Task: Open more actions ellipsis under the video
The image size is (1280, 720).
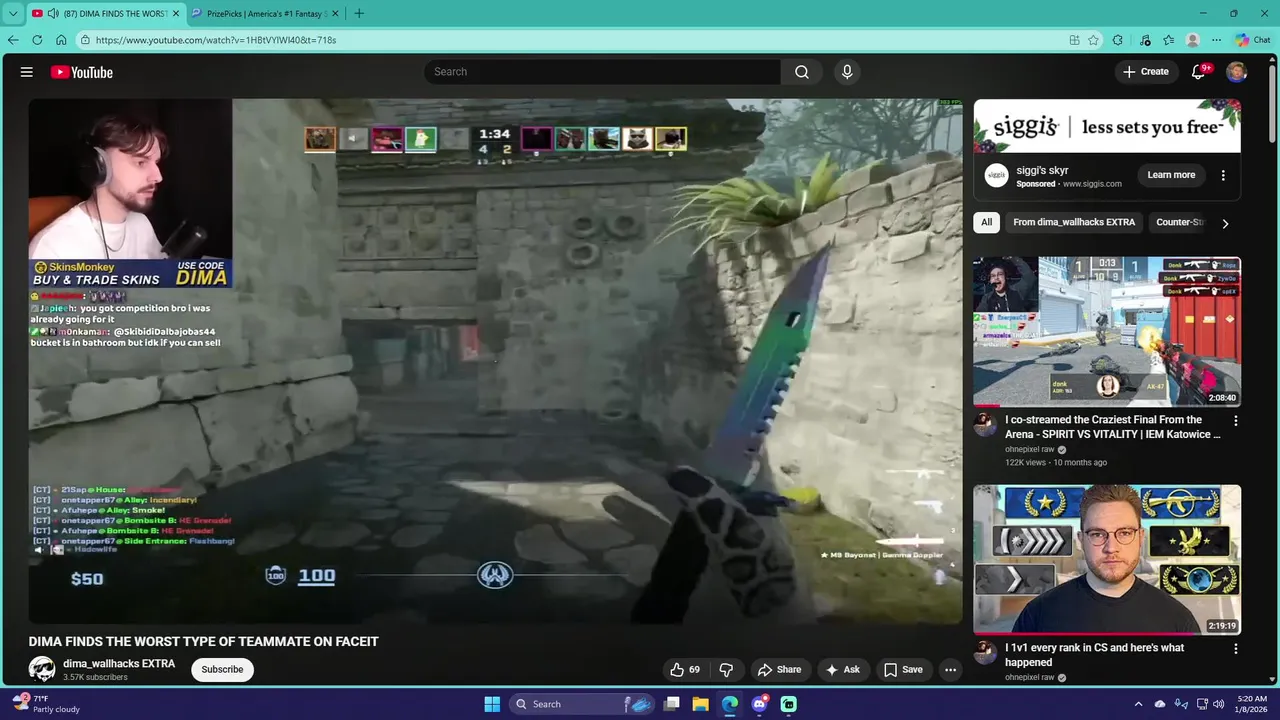Action: coord(951,670)
